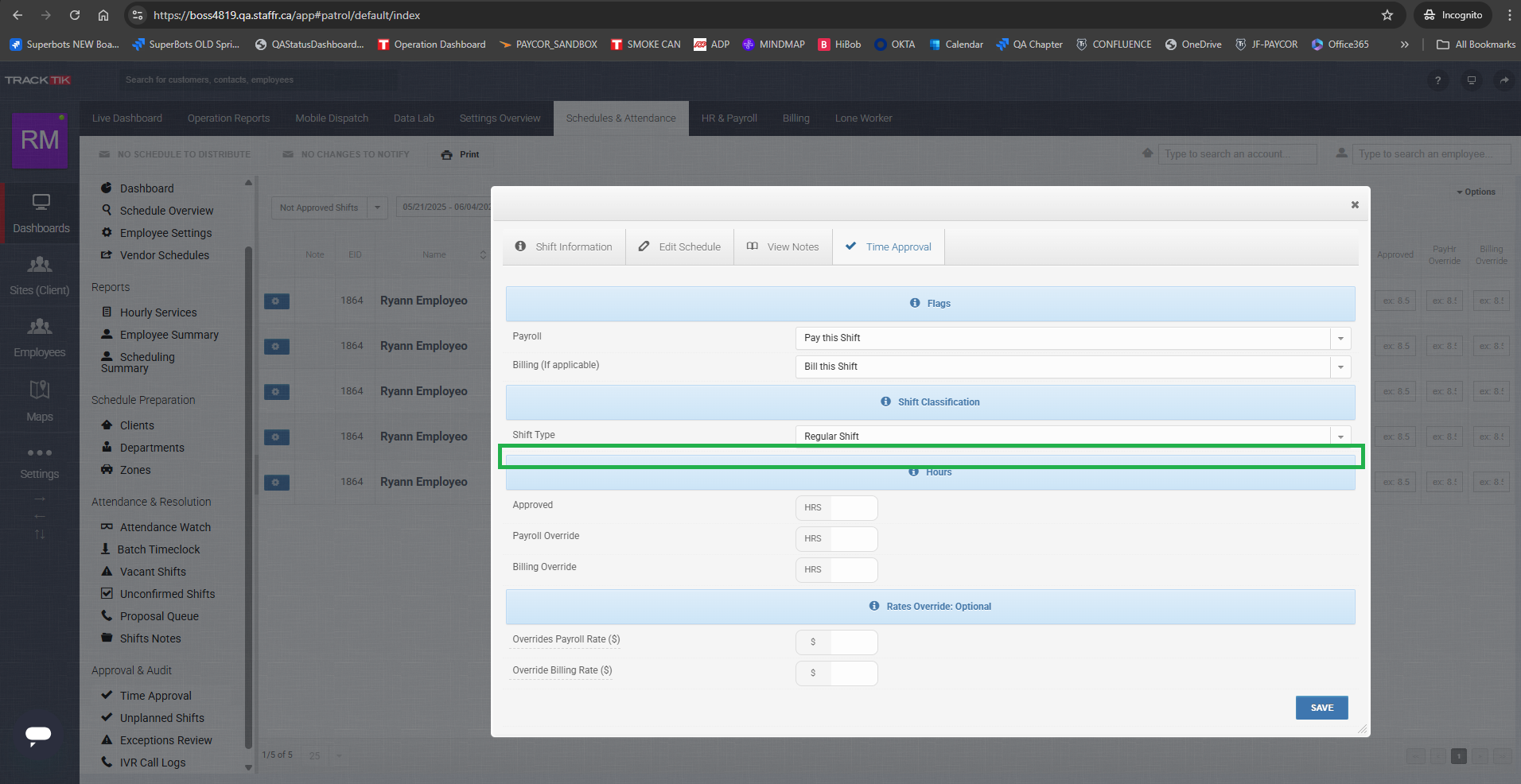Click the View Notes book icon
Viewport: 1521px width, 784px height.
[752, 246]
